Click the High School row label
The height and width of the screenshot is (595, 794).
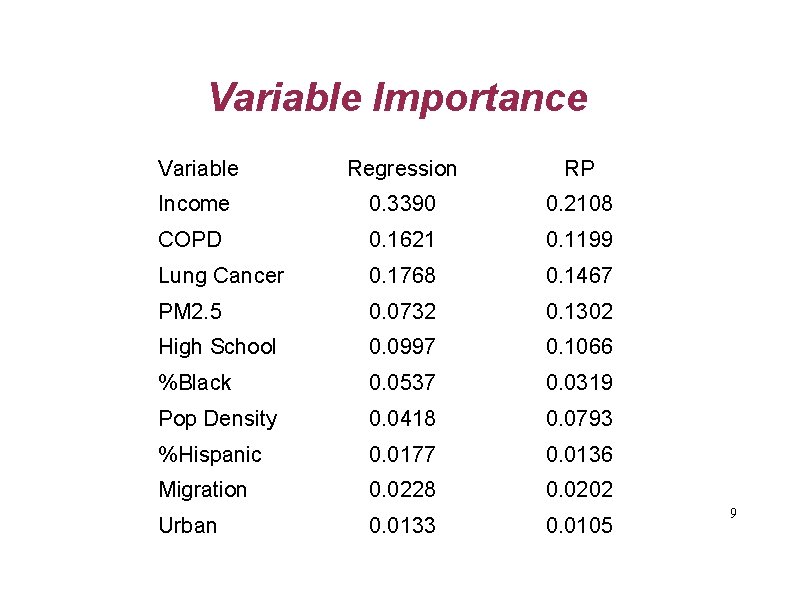(217, 347)
